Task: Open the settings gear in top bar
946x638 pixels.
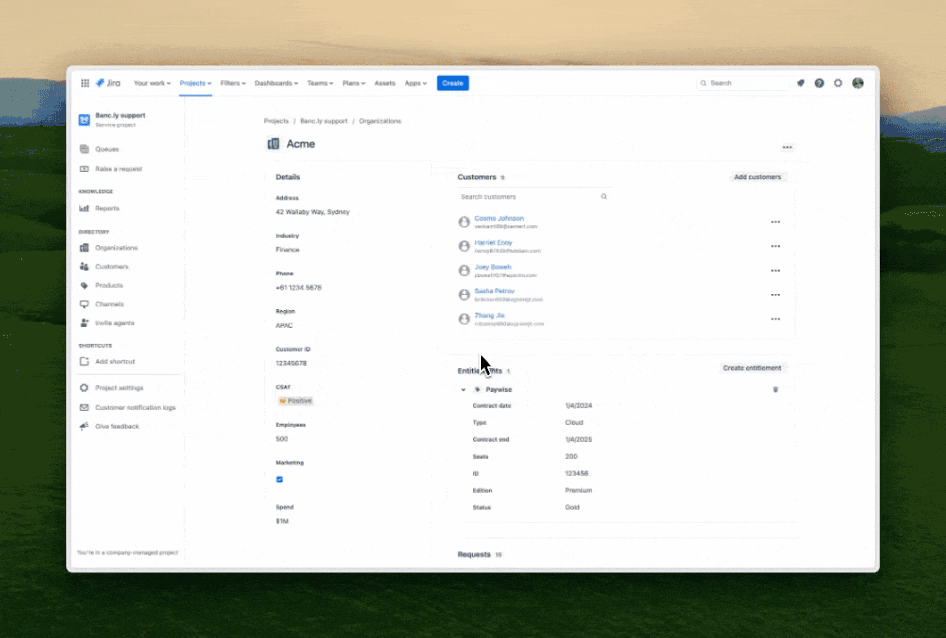Action: [838, 83]
